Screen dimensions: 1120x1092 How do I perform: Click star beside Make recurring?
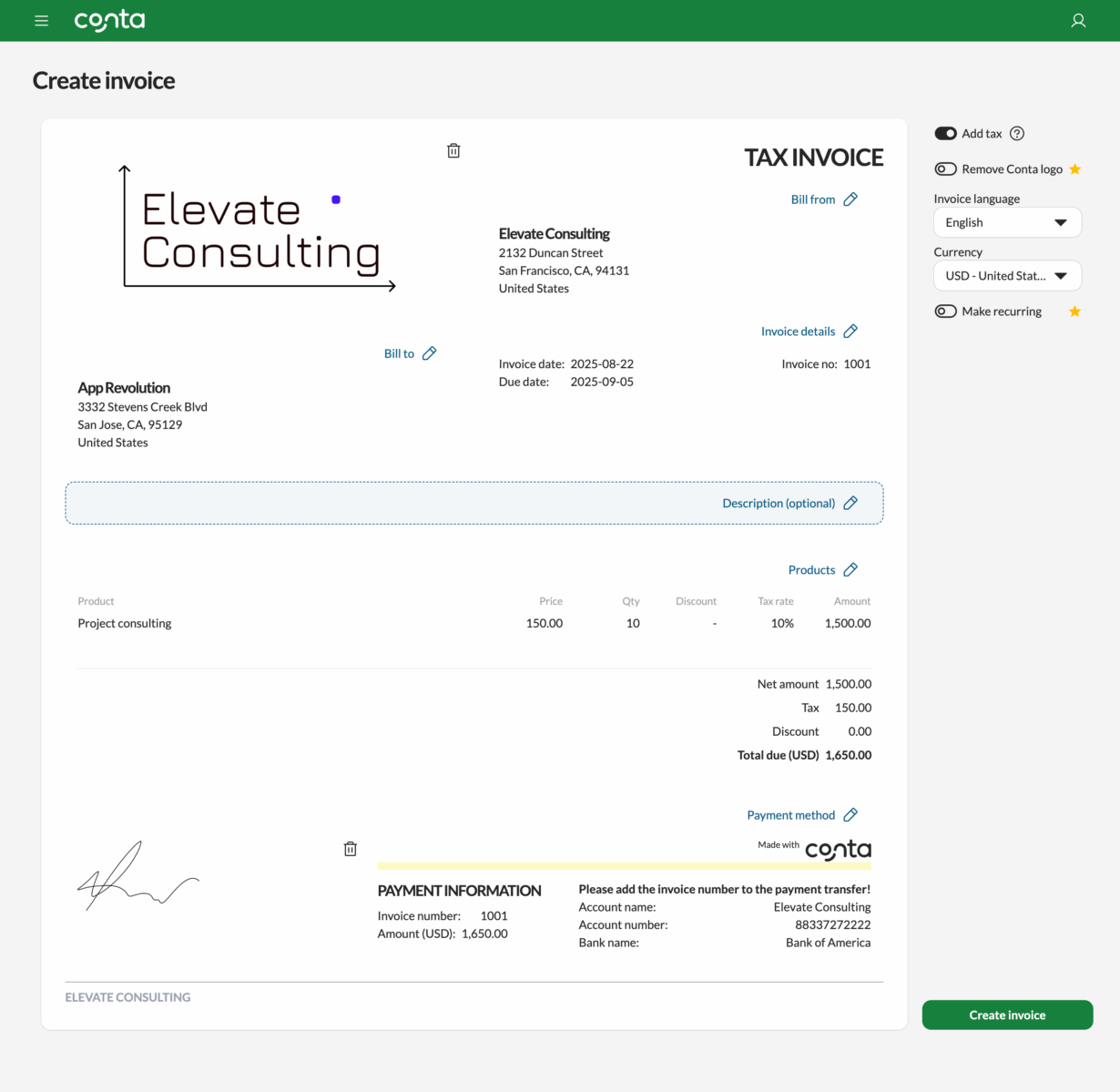pyautogui.click(x=1075, y=311)
